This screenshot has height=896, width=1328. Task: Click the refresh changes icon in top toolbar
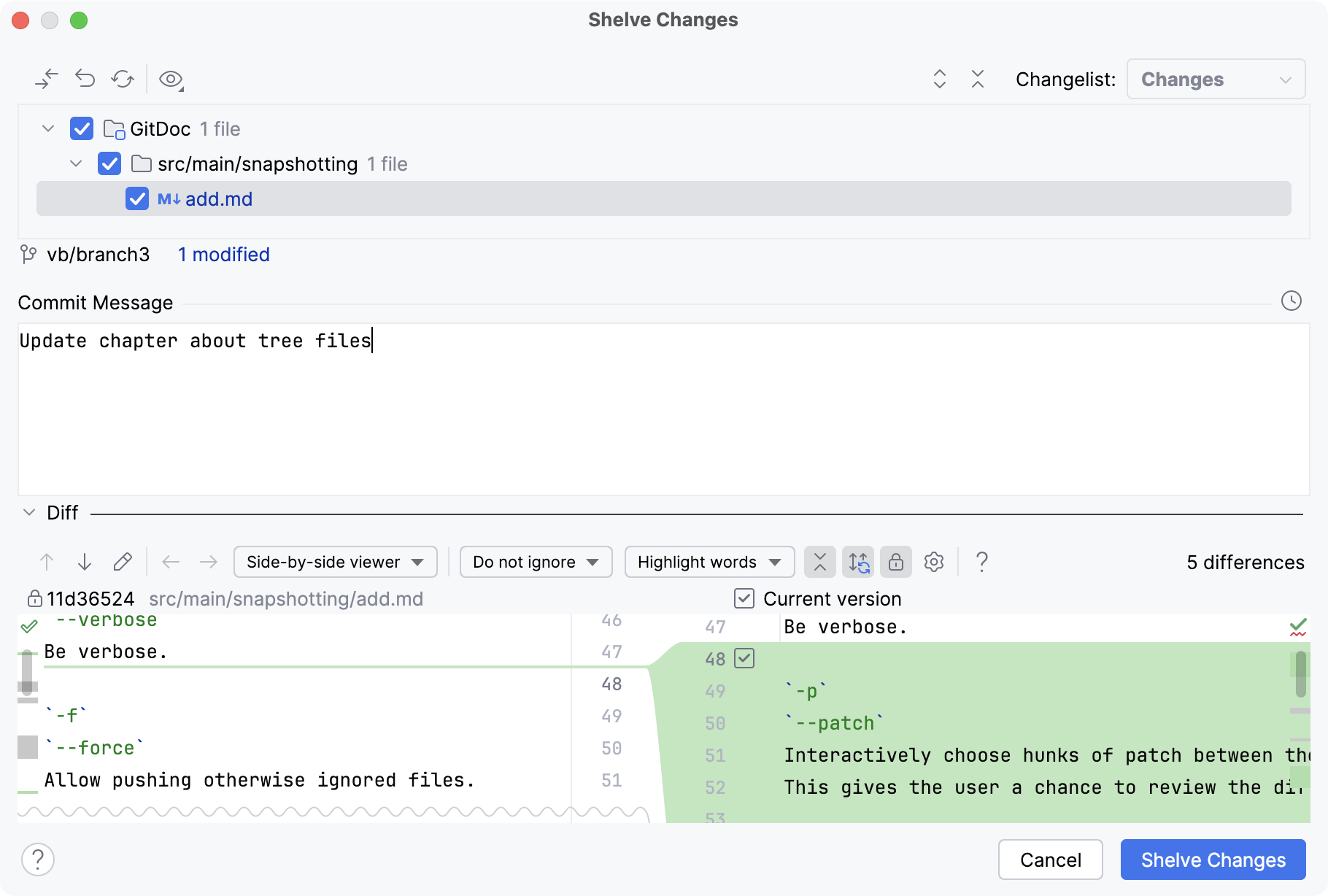[x=122, y=79]
